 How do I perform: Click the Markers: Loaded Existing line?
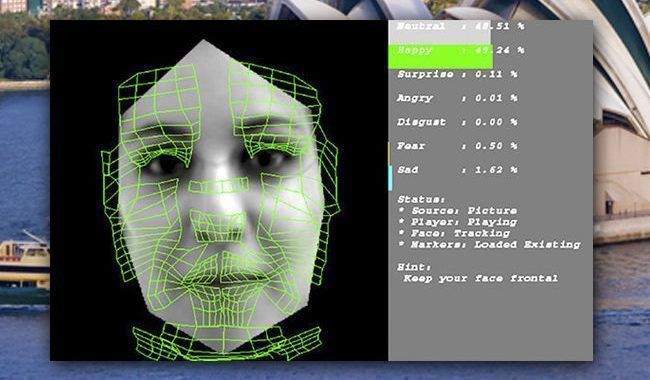[x=489, y=244]
